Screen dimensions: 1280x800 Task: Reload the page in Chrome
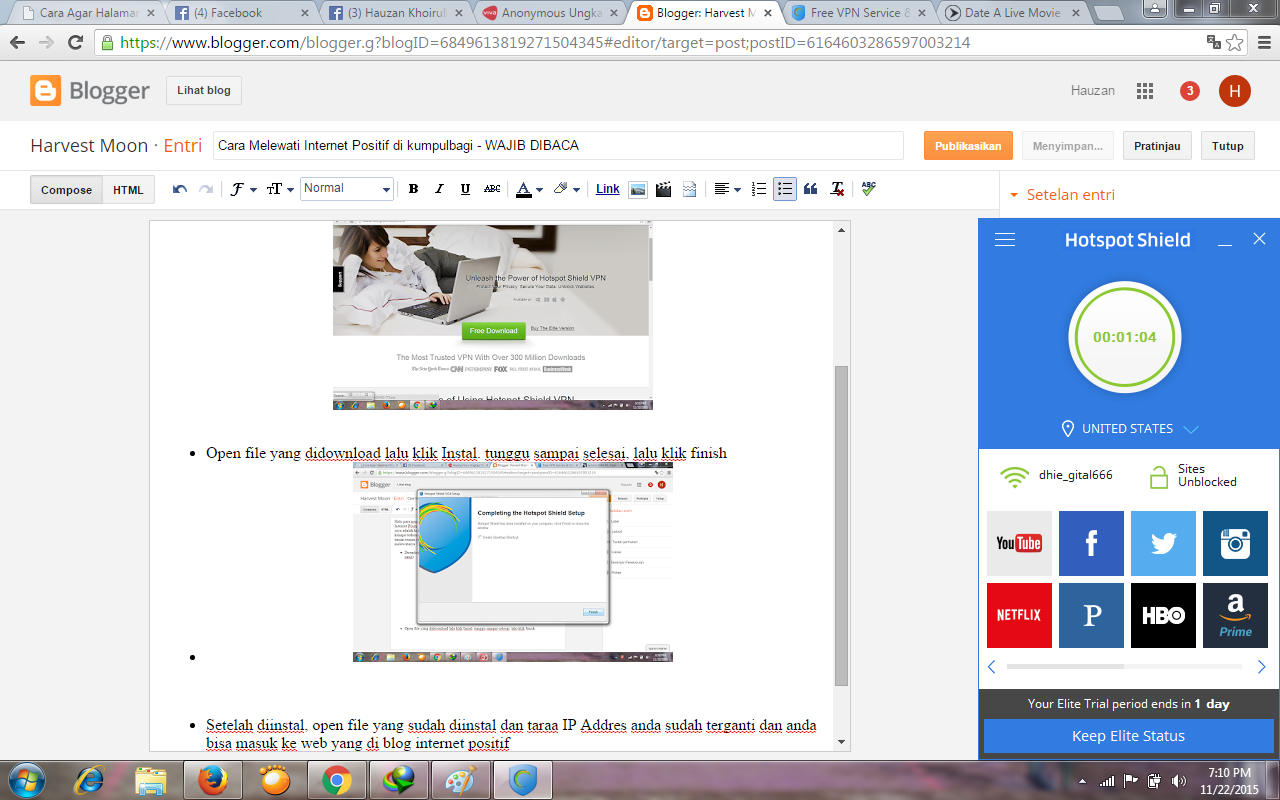click(x=74, y=43)
